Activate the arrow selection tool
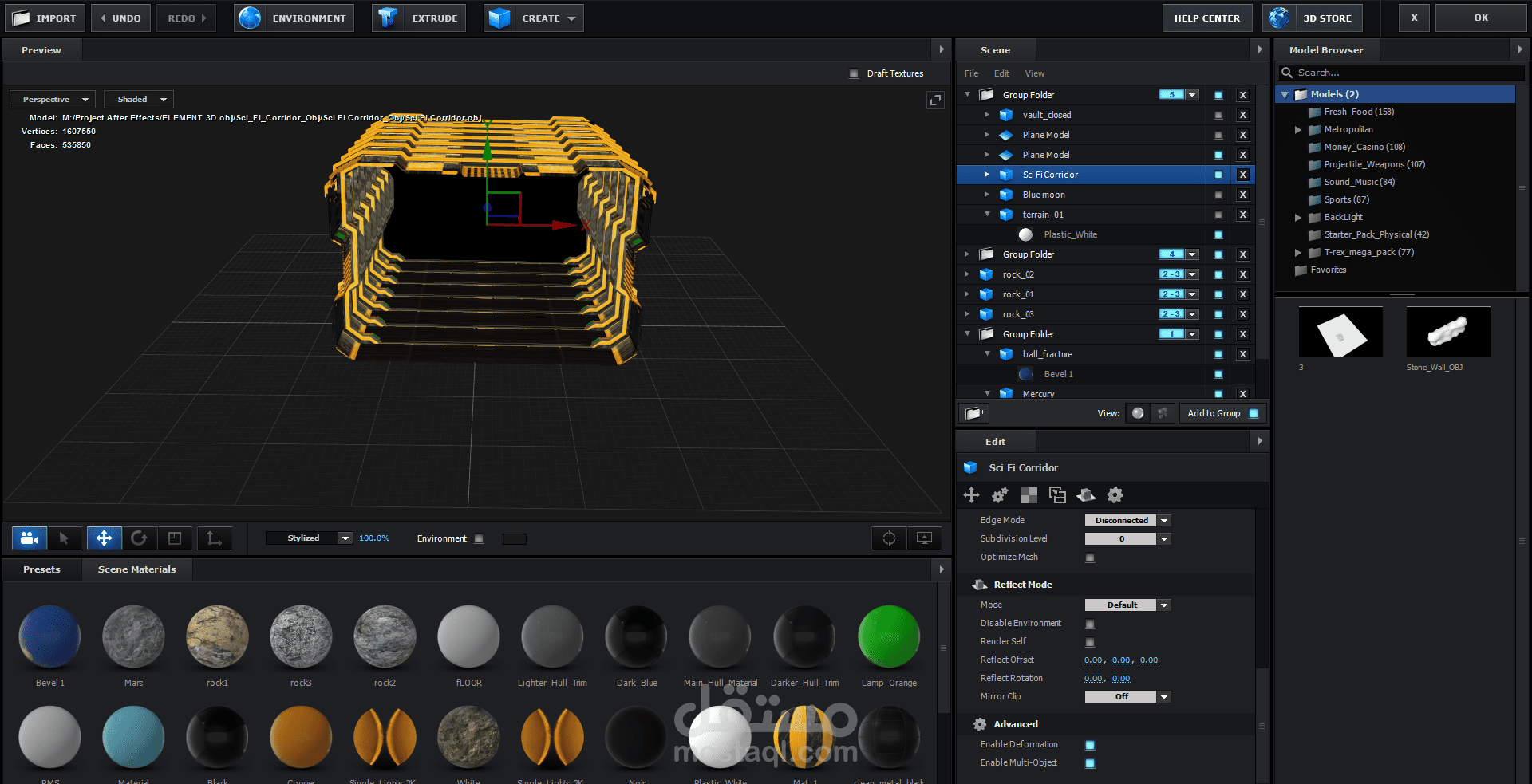Viewport: 1532px width, 784px height. pyautogui.click(x=64, y=538)
